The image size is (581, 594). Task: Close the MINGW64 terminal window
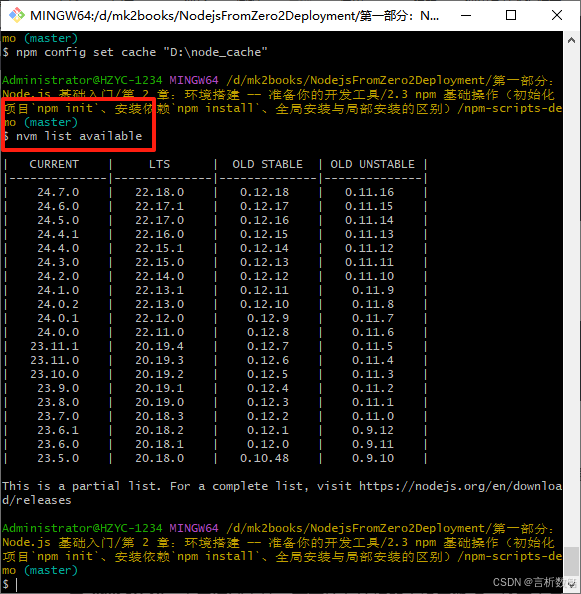tap(557, 16)
